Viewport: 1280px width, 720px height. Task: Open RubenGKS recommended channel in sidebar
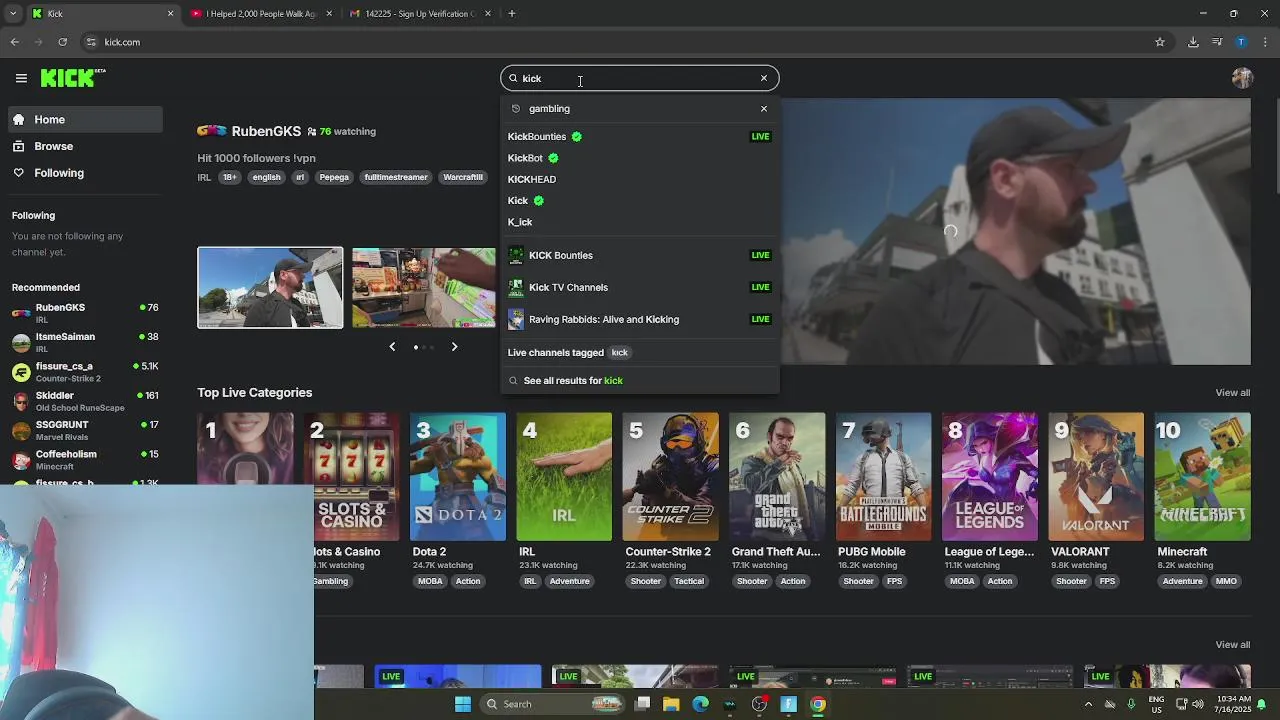point(85,313)
